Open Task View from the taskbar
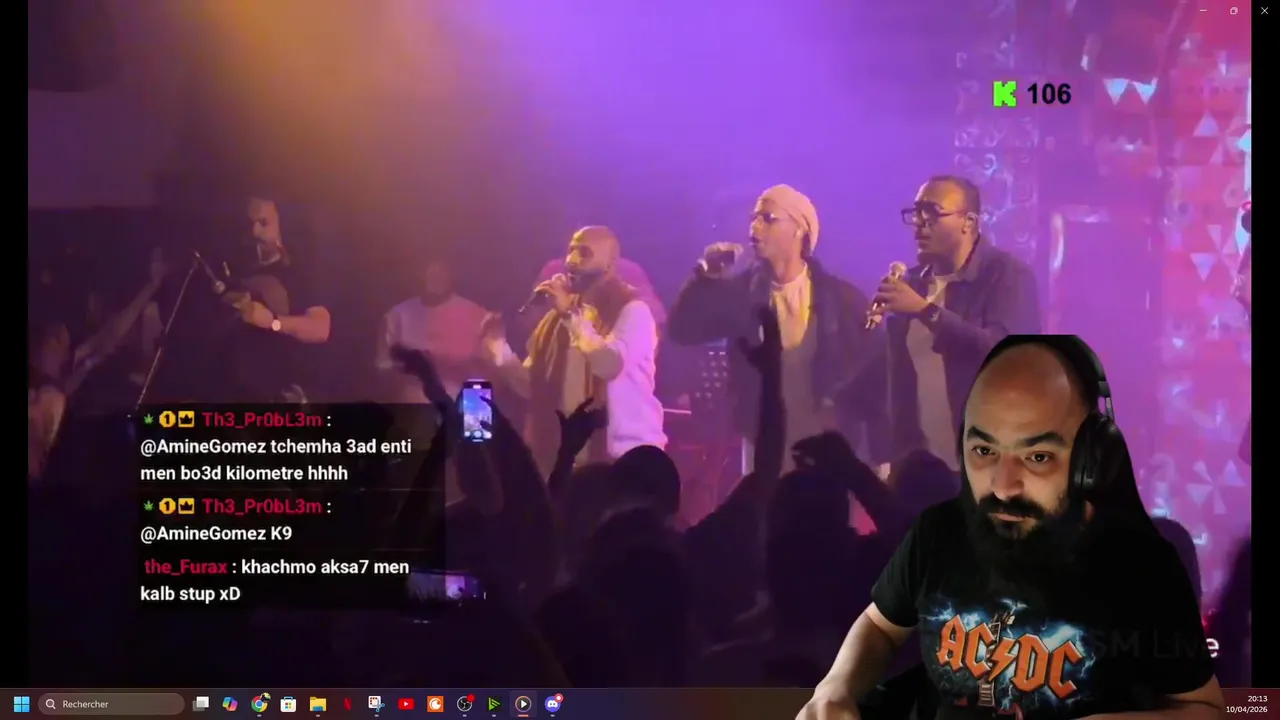Image resolution: width=1280 pixels, height=720 pixels. coord(201,704)
